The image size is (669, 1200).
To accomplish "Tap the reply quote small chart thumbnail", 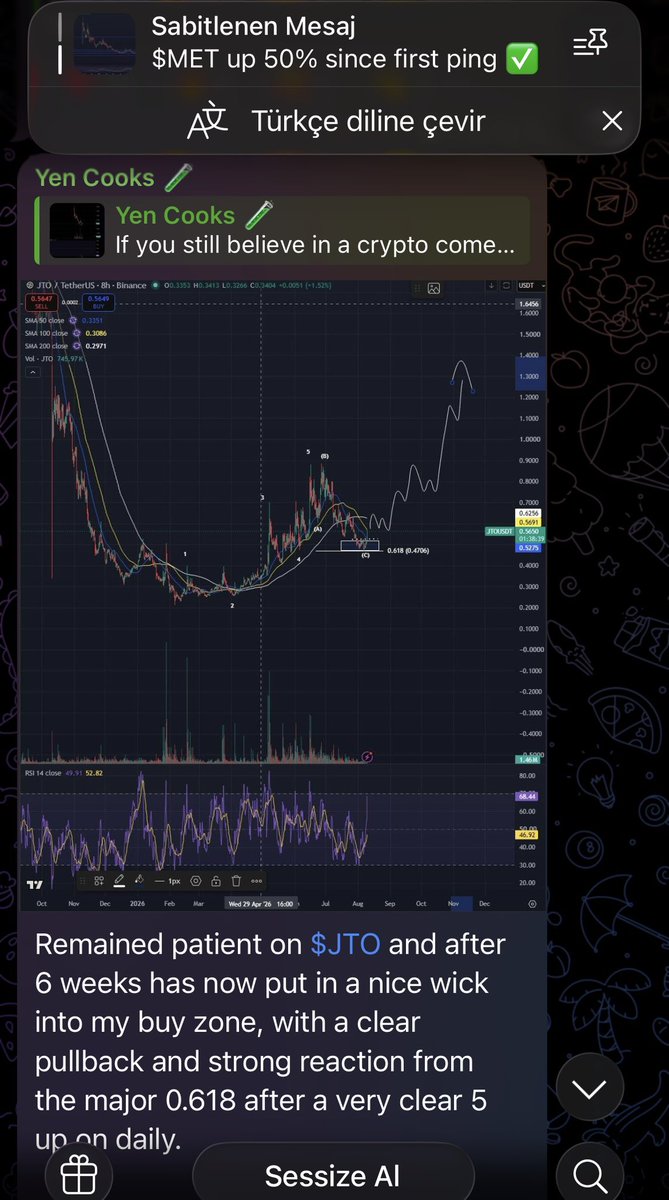I will [x=78, y=229].
